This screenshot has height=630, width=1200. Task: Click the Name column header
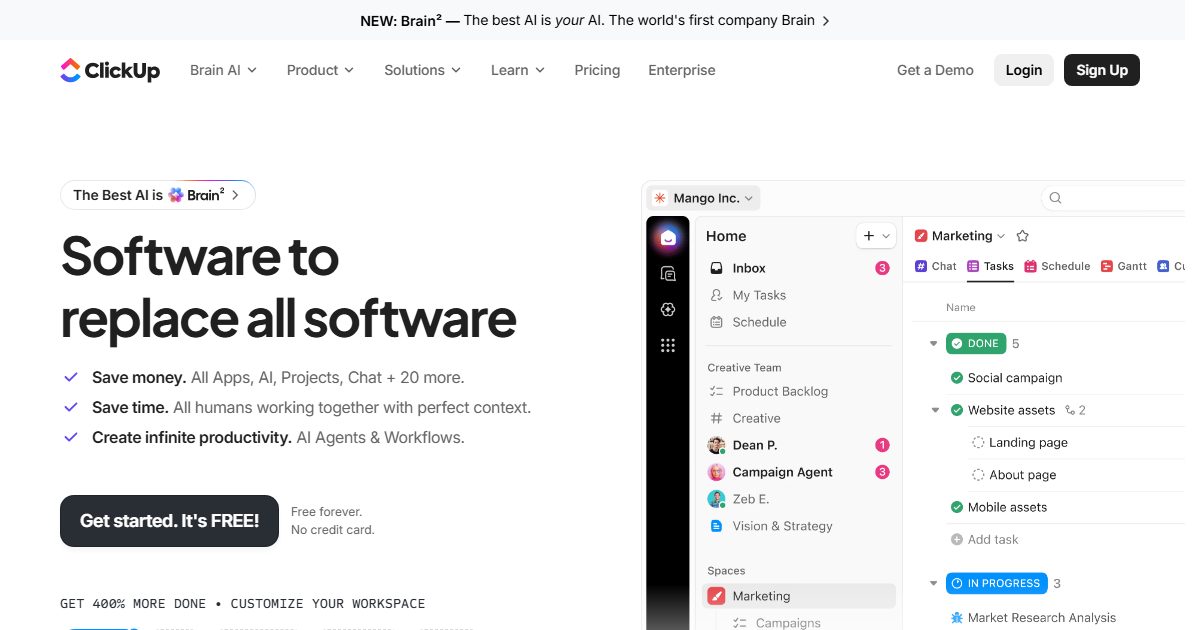coord(961,307)
